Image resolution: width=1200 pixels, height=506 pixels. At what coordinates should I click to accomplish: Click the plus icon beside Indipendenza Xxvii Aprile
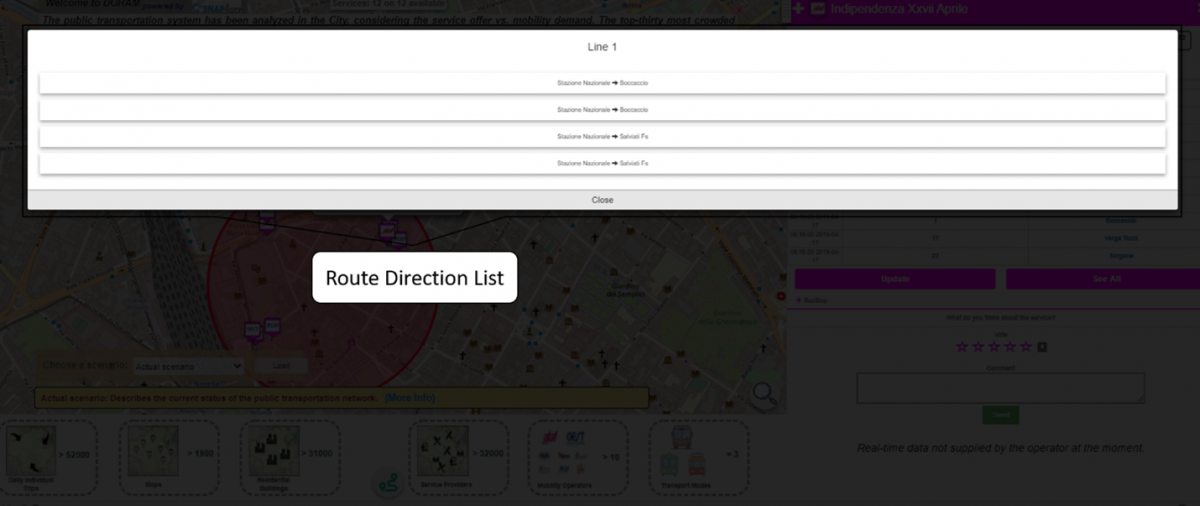798,9
